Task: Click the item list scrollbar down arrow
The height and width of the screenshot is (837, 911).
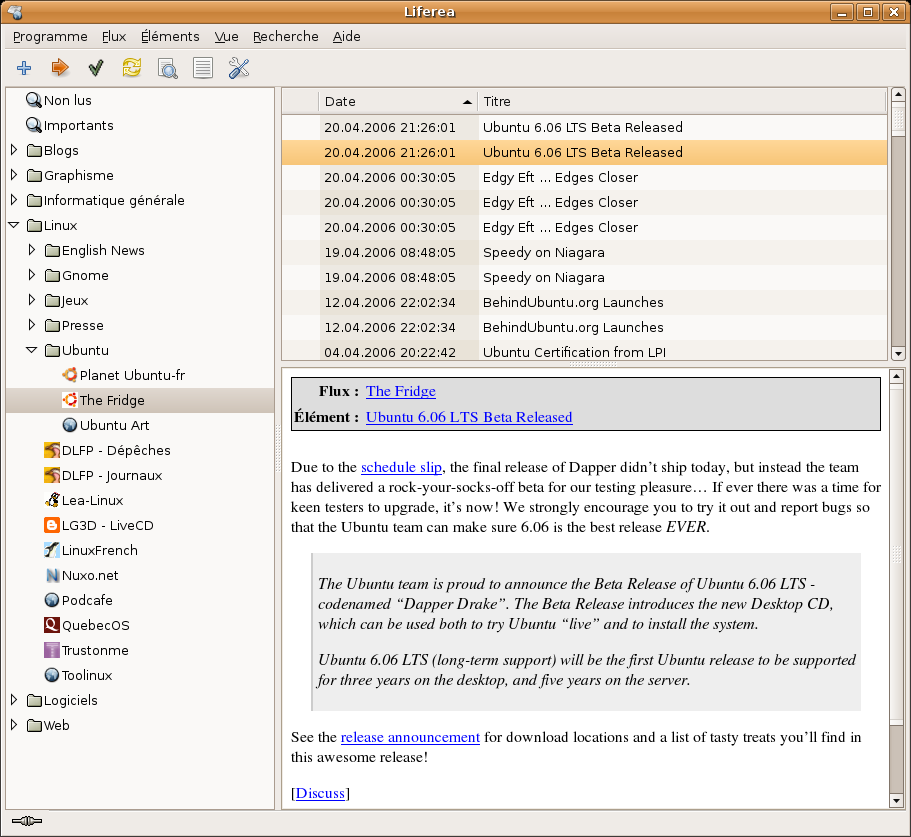Action: (x=897, y=353)
